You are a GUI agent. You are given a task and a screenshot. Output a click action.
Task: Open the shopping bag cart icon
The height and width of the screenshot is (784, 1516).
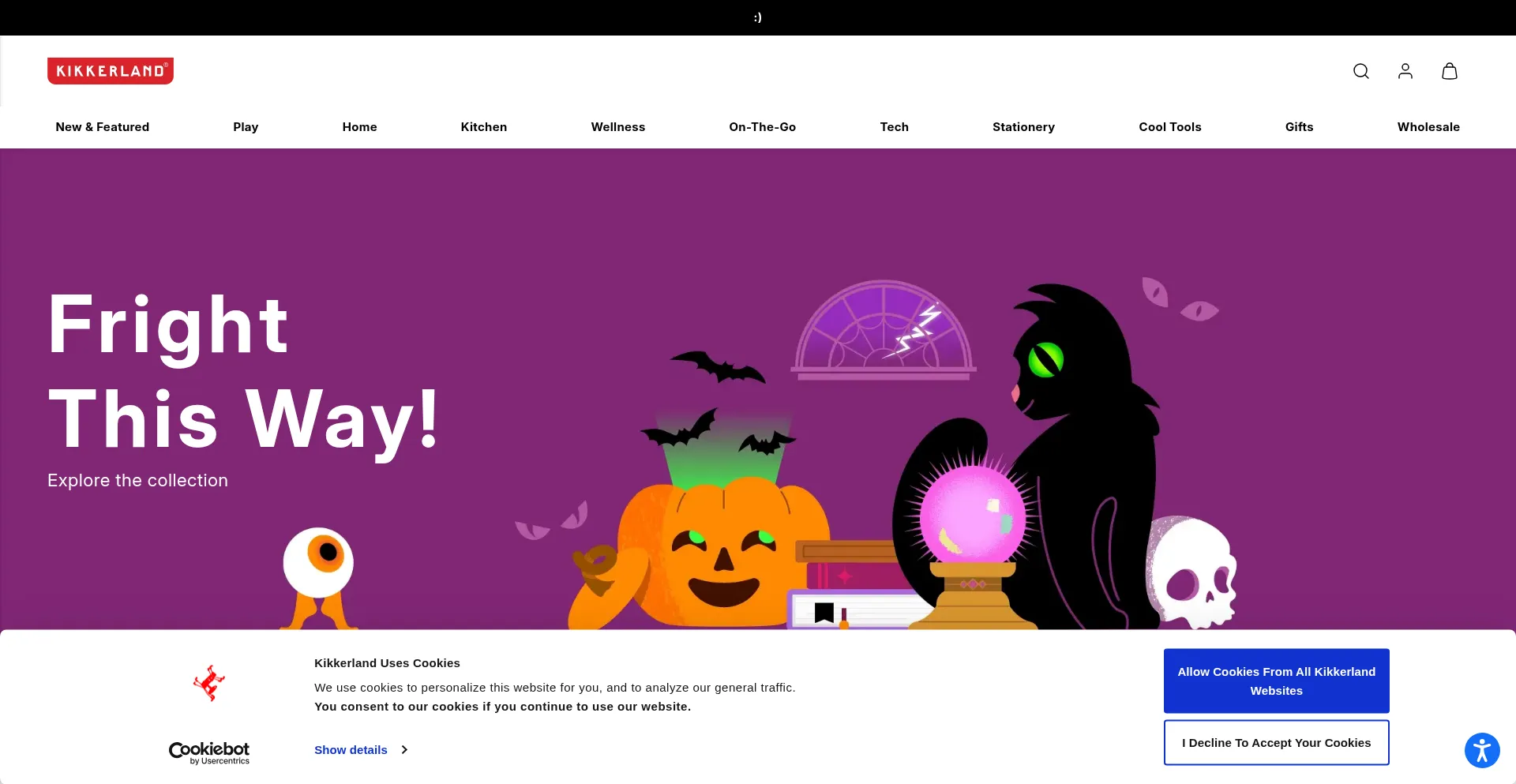pyautogui.click(x=1449, y=71)
